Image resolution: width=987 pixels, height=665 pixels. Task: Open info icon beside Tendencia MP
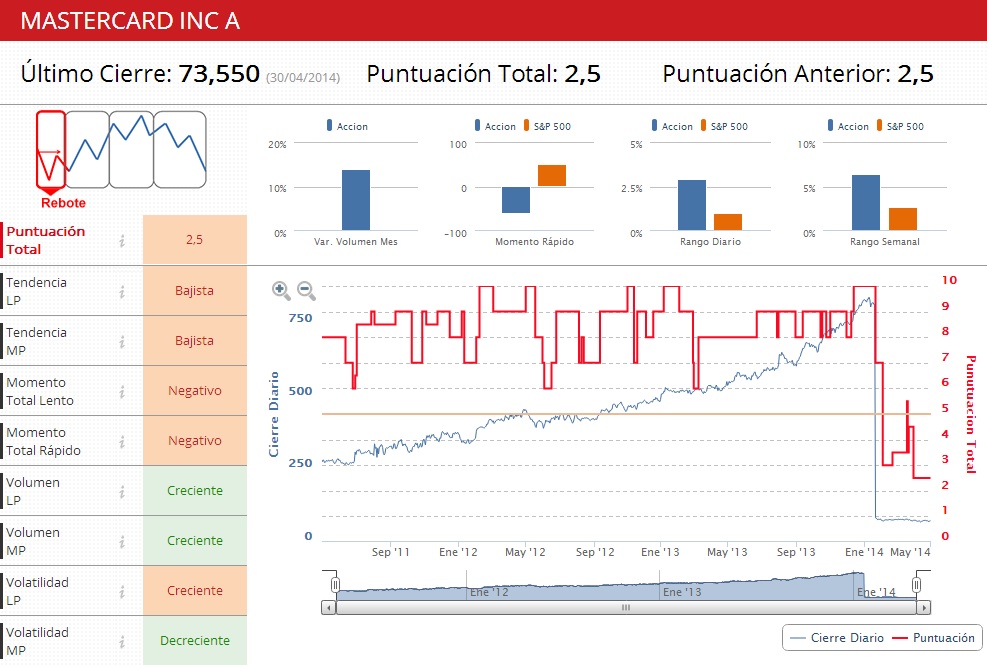tap(122, 341)
